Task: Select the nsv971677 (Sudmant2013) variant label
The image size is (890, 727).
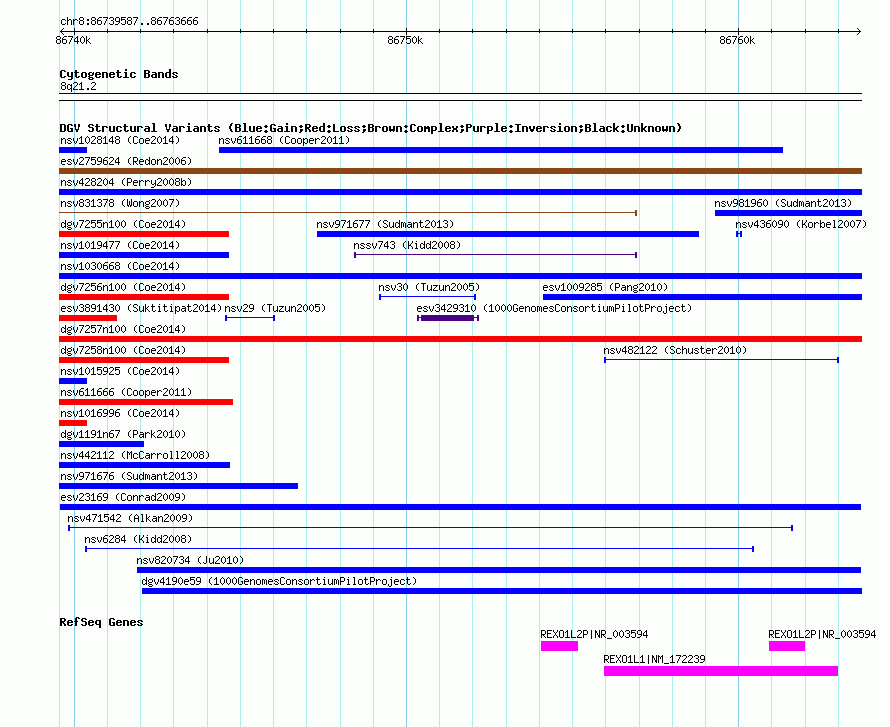Action: (385, 224)
